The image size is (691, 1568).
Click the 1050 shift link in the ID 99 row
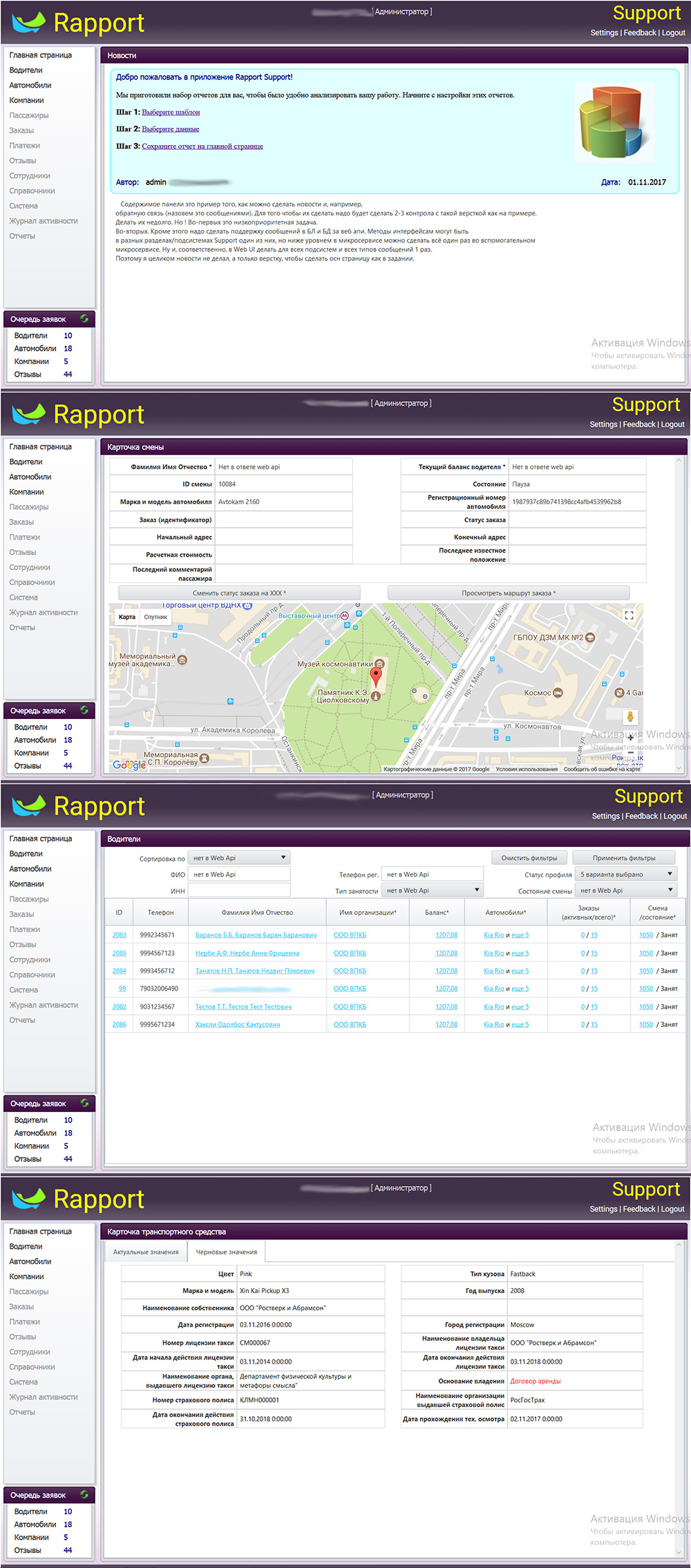pos(646,988)
